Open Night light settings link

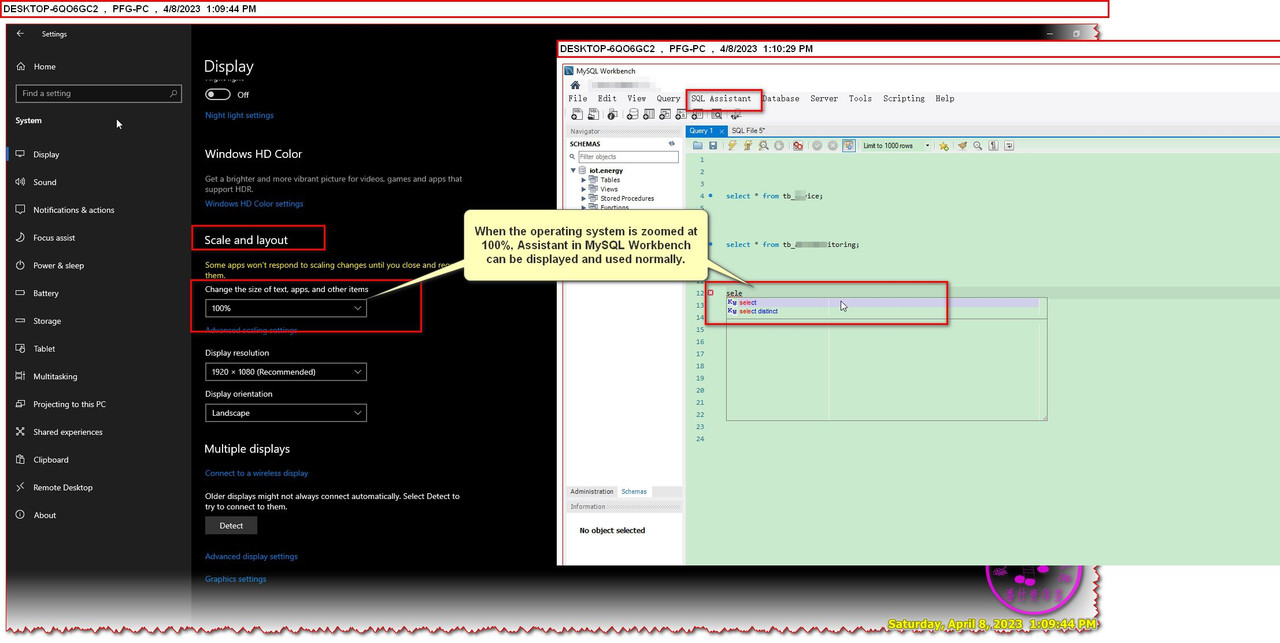239,115
